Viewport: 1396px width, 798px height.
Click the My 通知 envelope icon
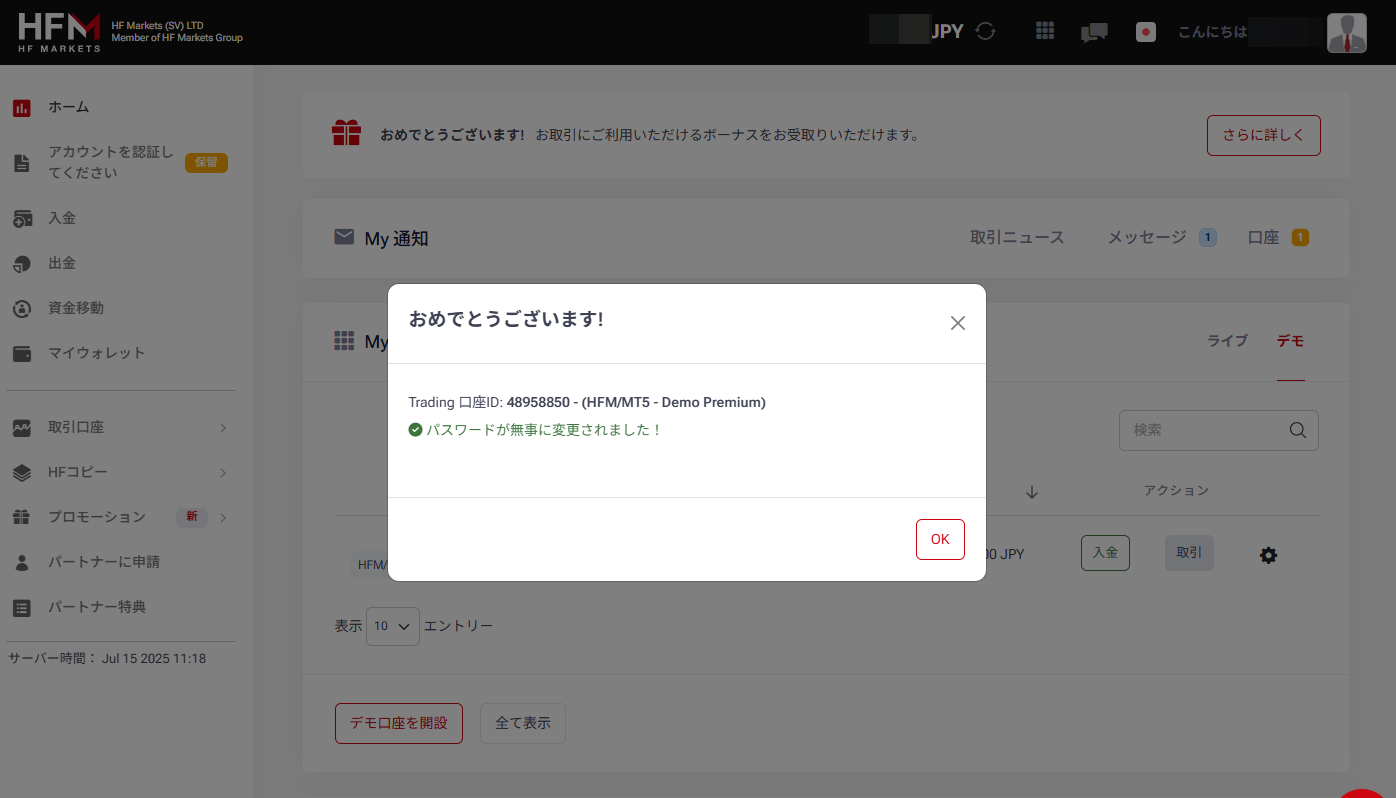344,237
